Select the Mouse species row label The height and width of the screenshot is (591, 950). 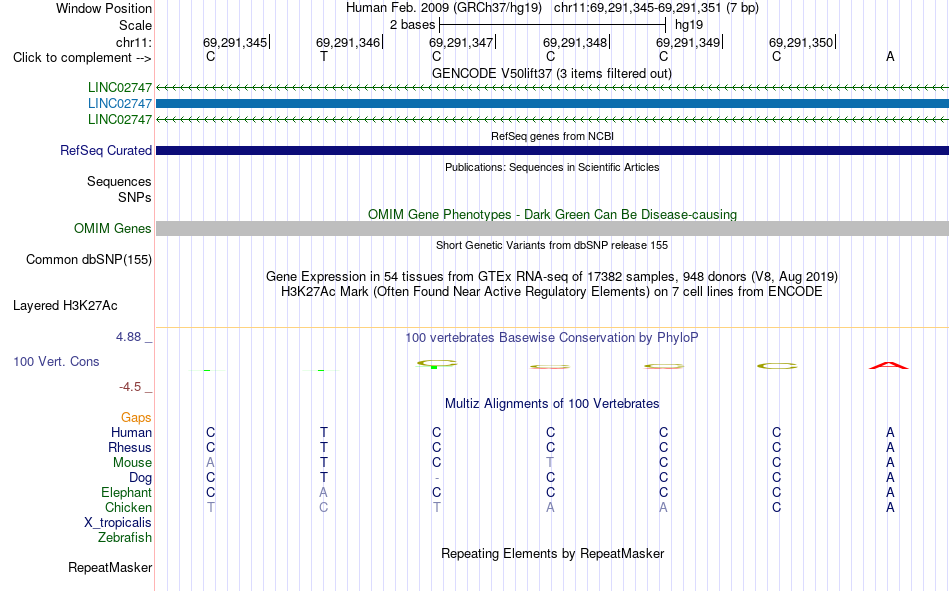[132, 462]
